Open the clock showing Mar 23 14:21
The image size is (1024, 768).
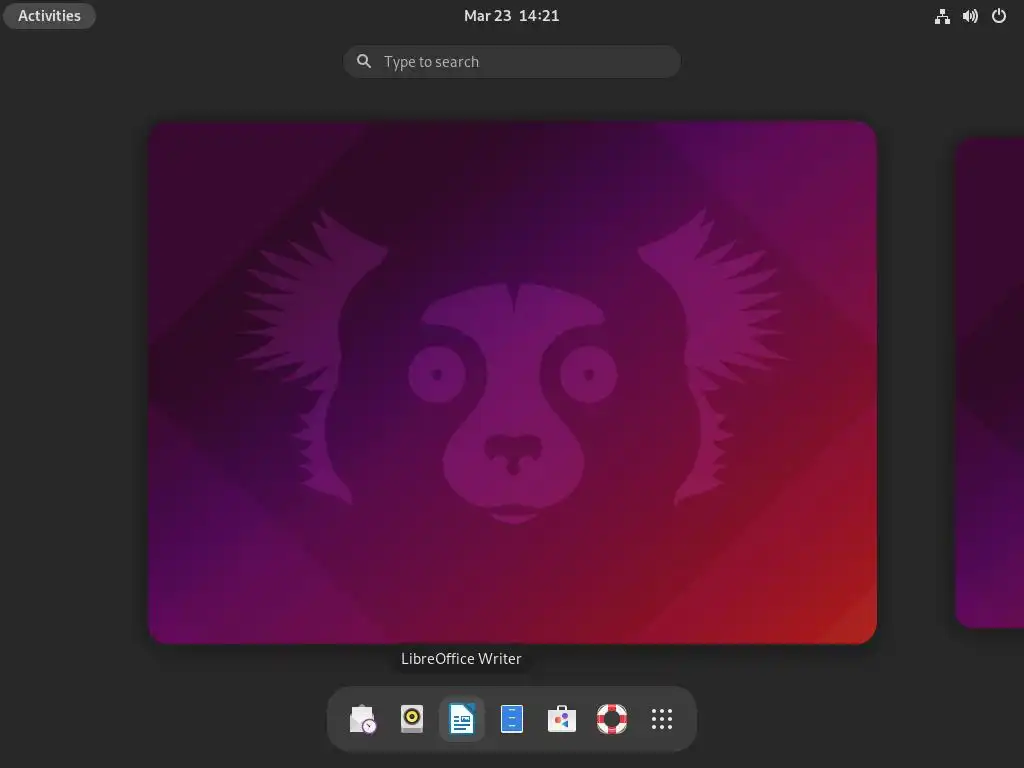511,16
